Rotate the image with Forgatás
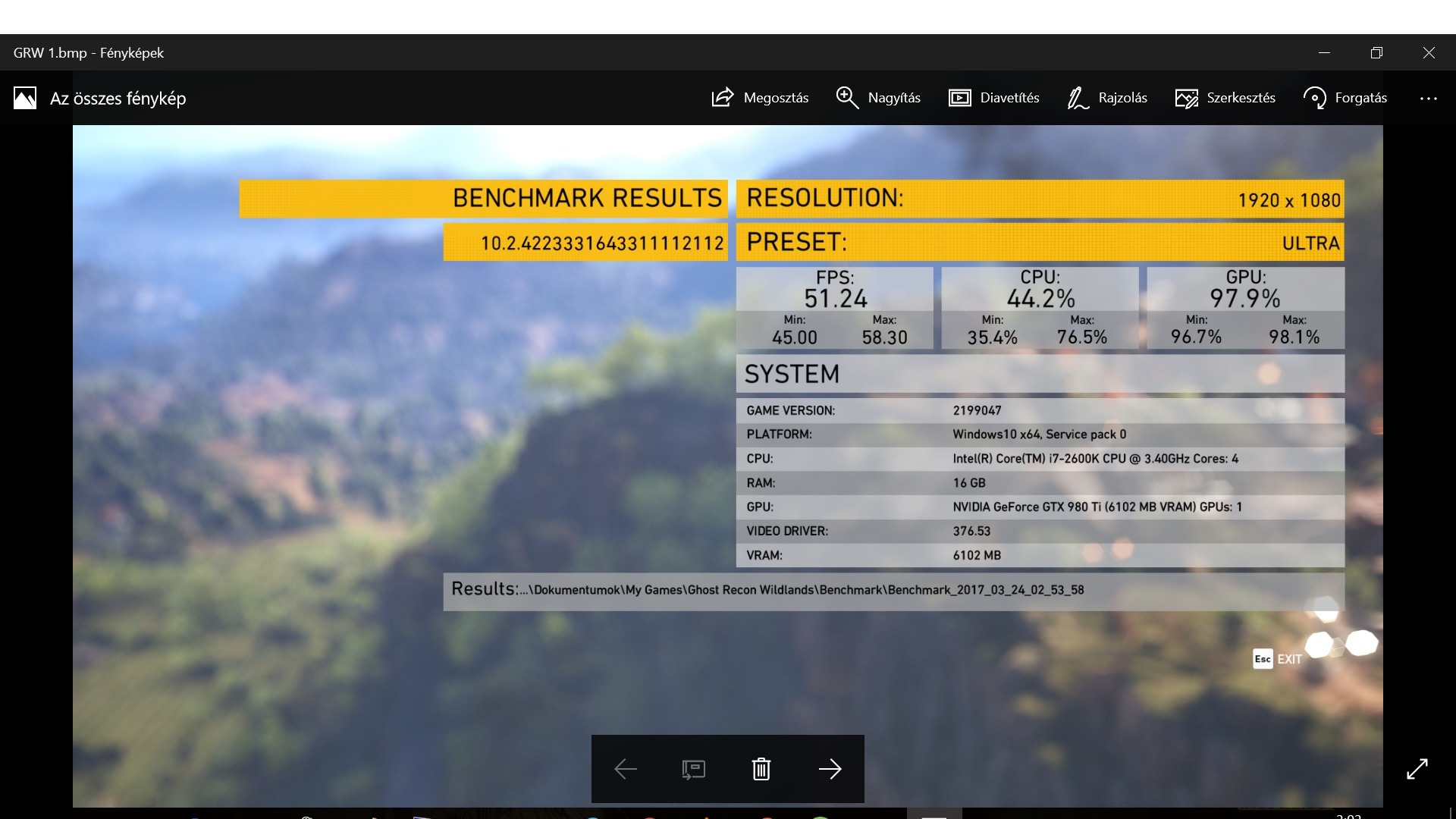 1345,98
